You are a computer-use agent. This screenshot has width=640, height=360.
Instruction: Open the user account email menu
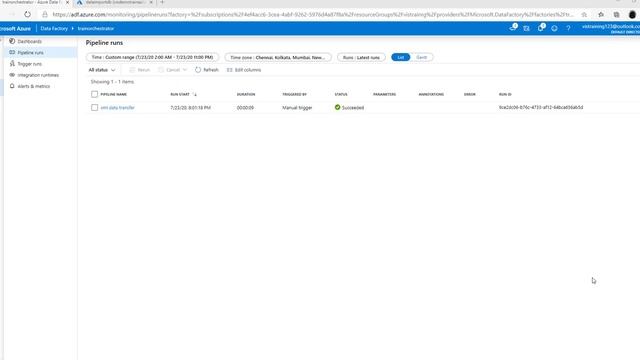coord(611,28)
